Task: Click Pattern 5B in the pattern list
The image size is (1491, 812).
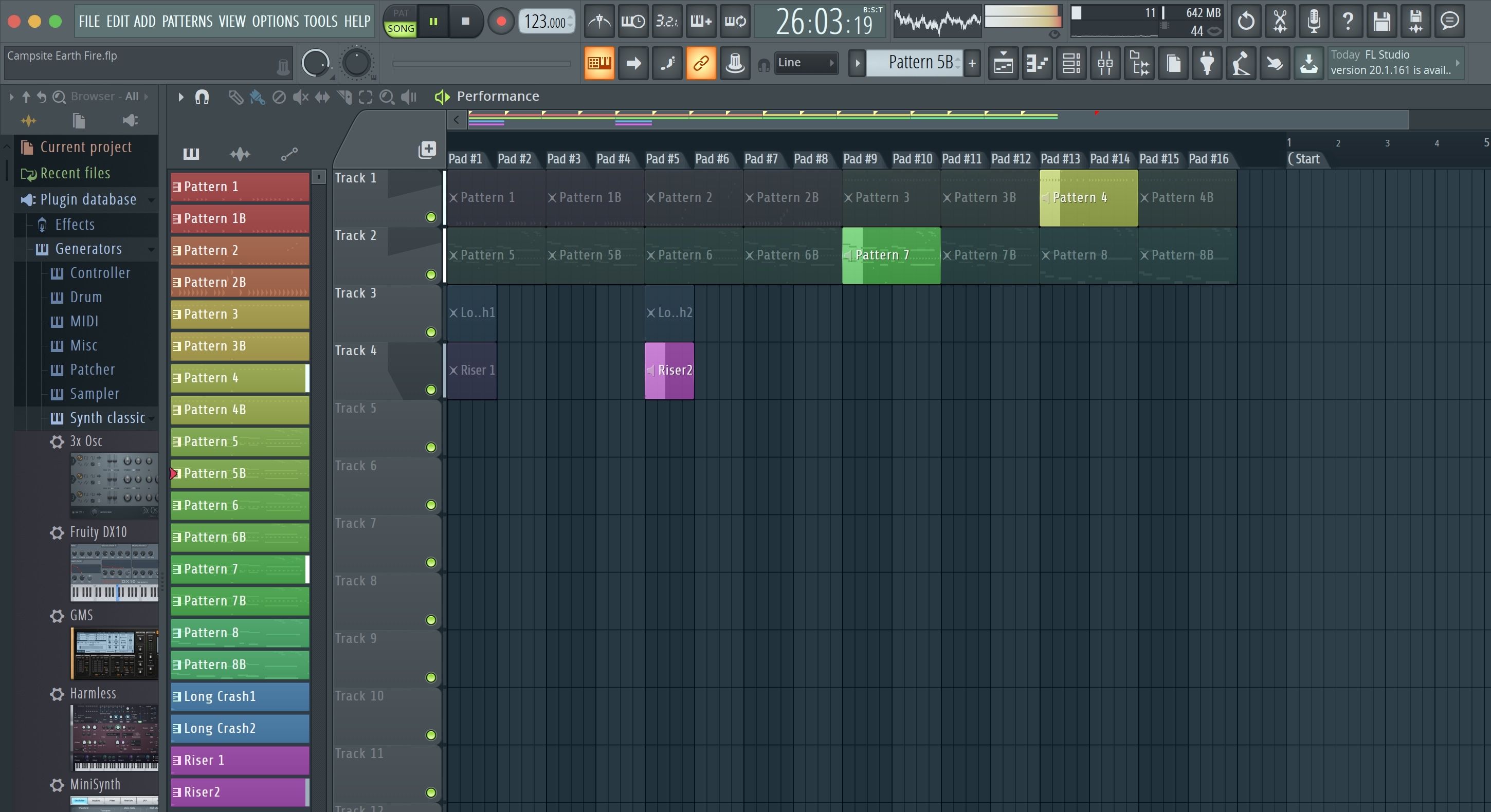Action: coord(239,472)
